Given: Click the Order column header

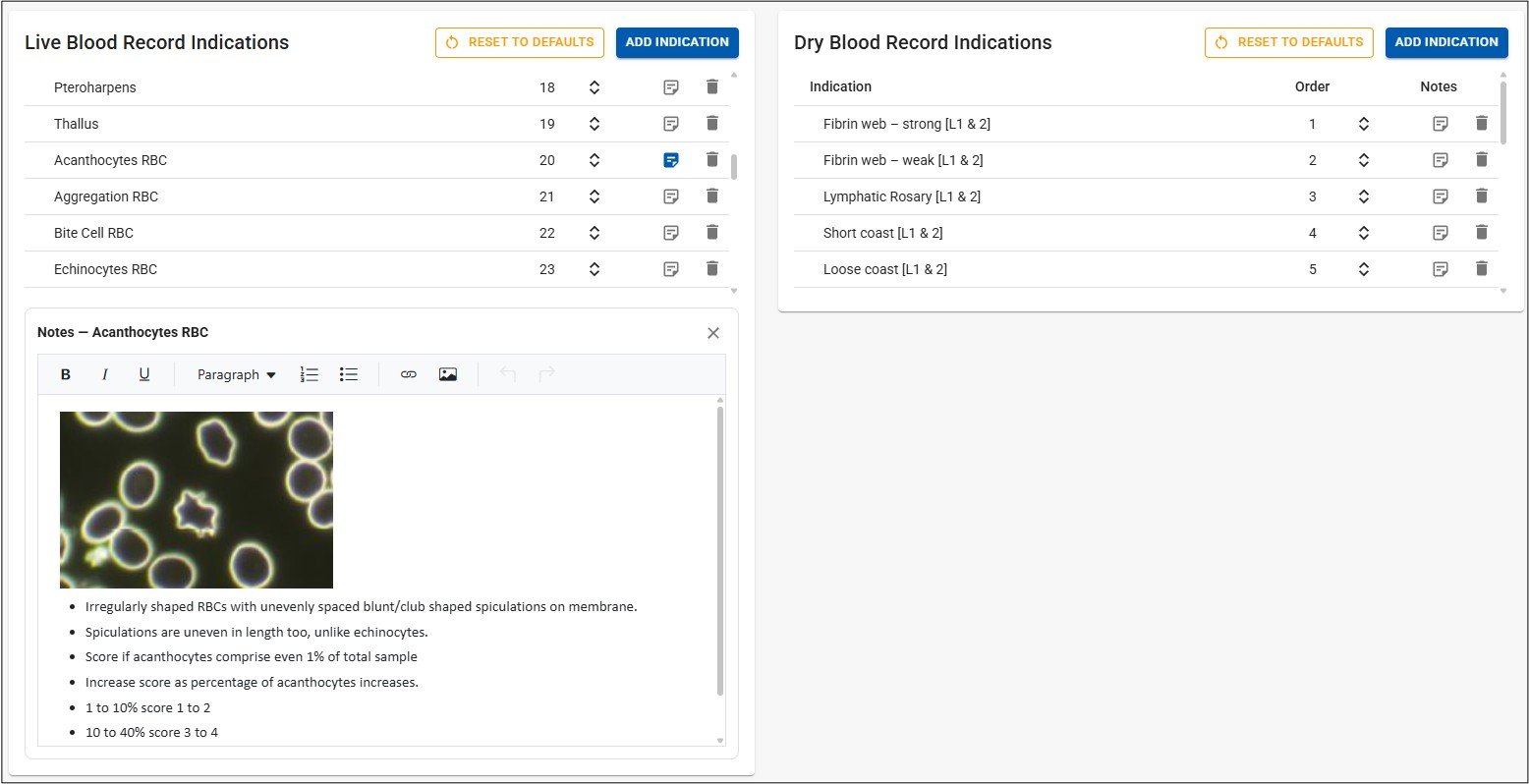Looking at the screenshot, I should 1312,86.
